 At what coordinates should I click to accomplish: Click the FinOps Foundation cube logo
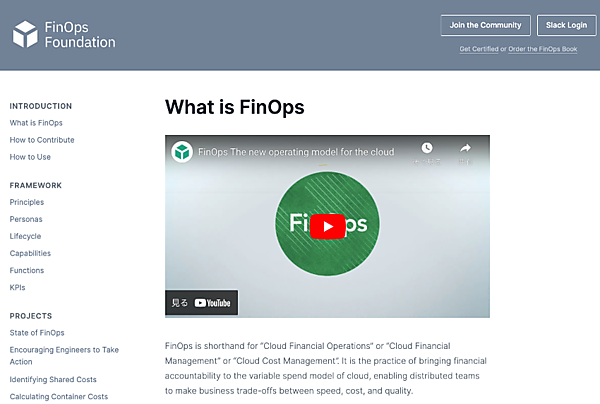[x=26, y=35]
